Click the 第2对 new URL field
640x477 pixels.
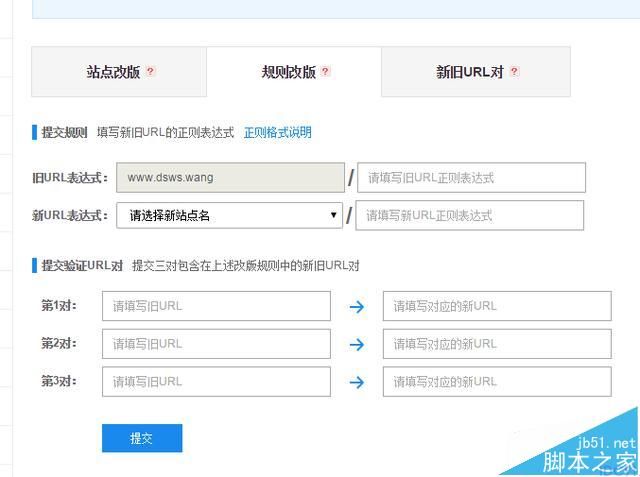(x=497, y=344)
